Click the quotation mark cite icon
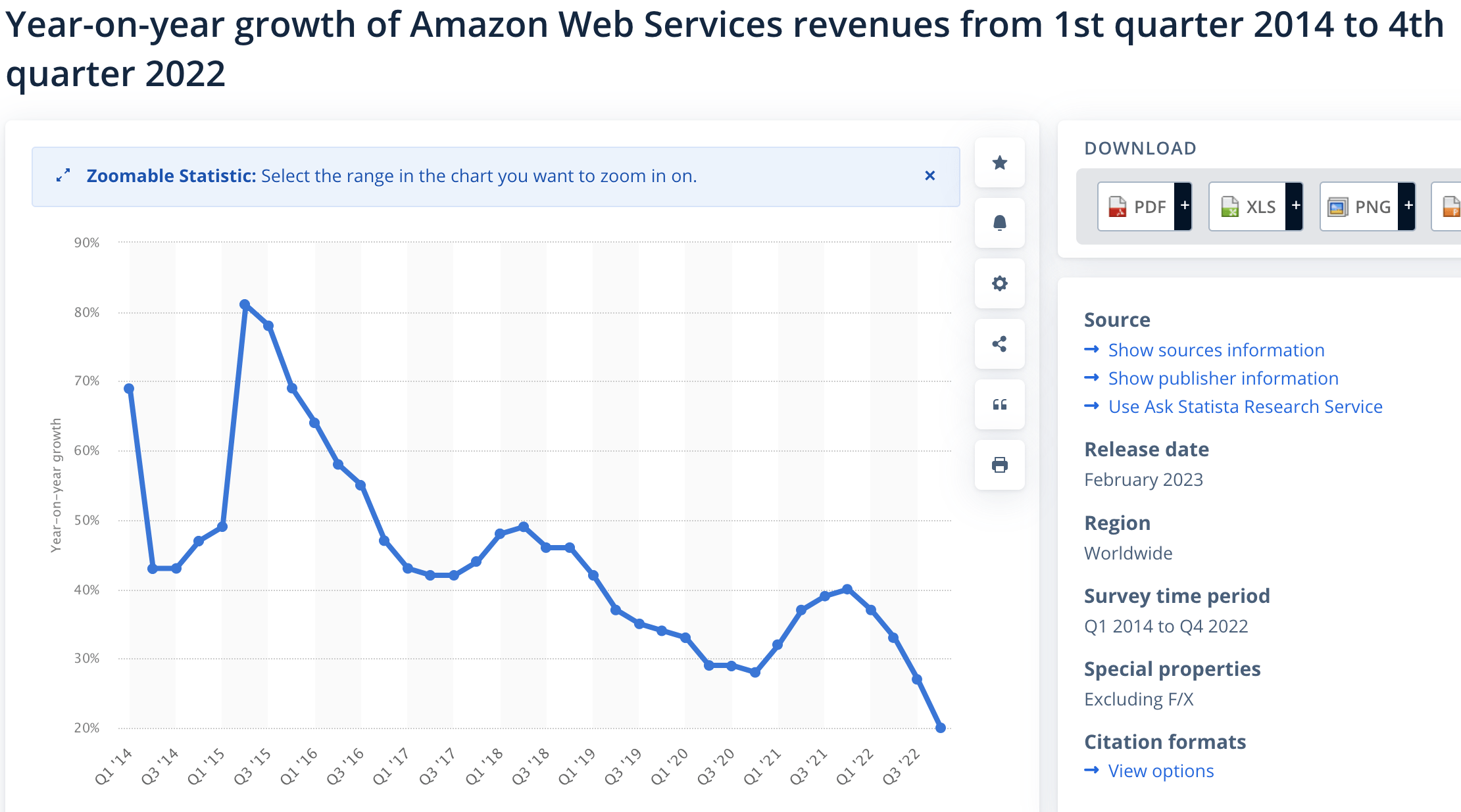The image size is (1461, 812). pos(999,404)
